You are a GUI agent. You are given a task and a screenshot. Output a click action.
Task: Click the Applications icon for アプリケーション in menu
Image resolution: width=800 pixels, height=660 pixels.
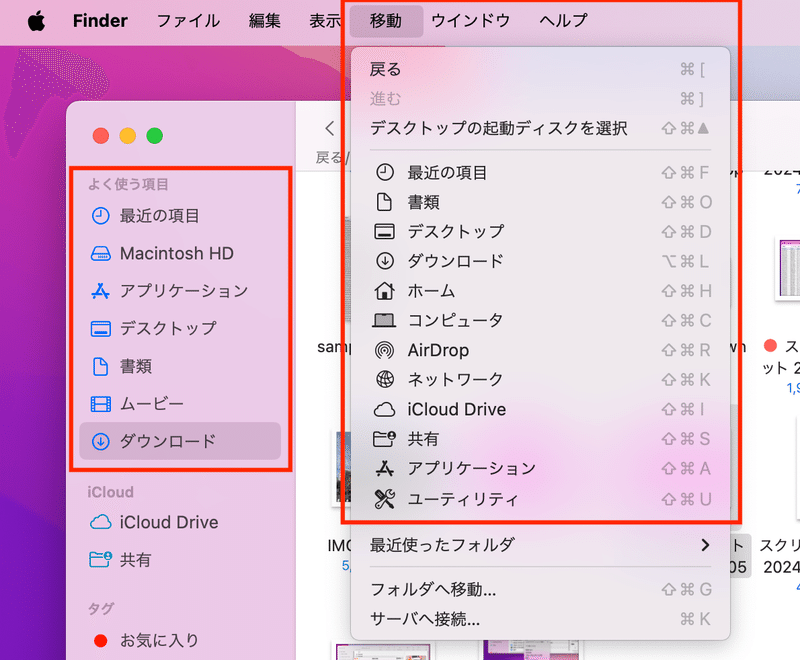(385, 468)
